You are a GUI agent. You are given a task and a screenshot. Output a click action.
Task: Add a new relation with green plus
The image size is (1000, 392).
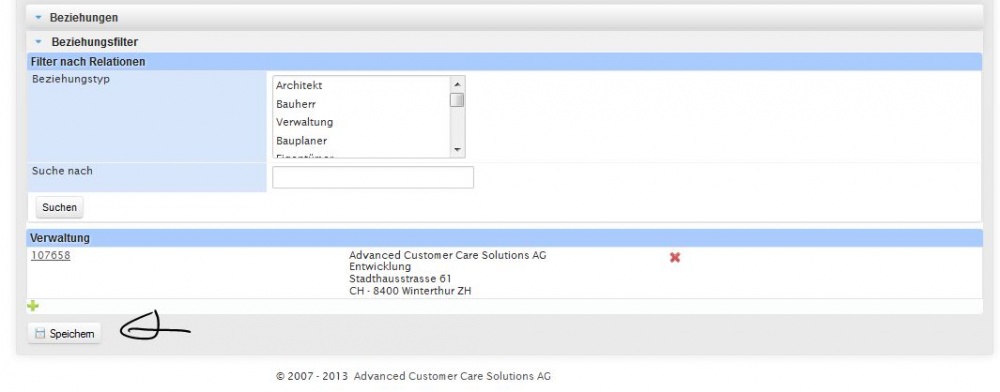click(33, 306)
